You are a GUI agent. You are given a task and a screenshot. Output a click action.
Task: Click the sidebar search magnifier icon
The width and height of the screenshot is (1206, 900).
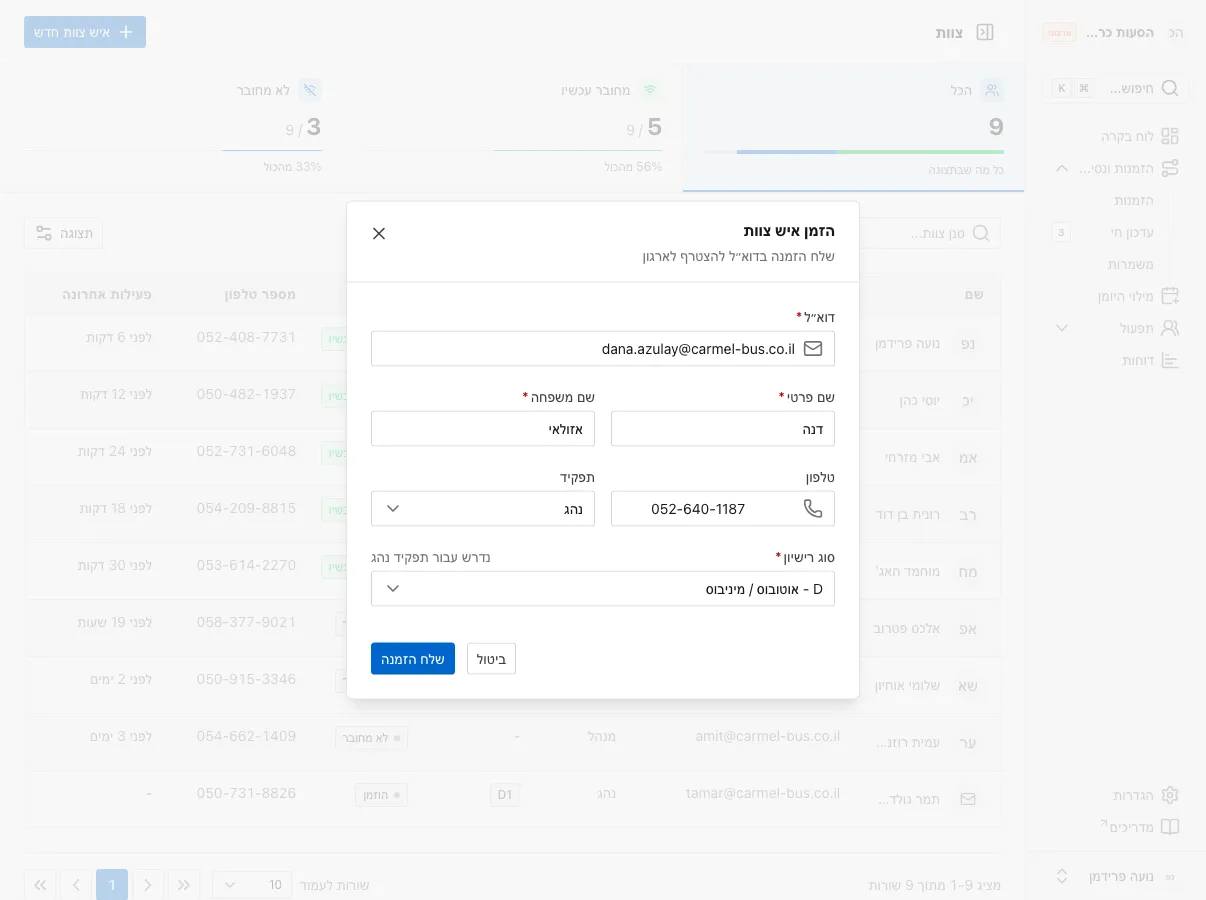coord(1170,88)
